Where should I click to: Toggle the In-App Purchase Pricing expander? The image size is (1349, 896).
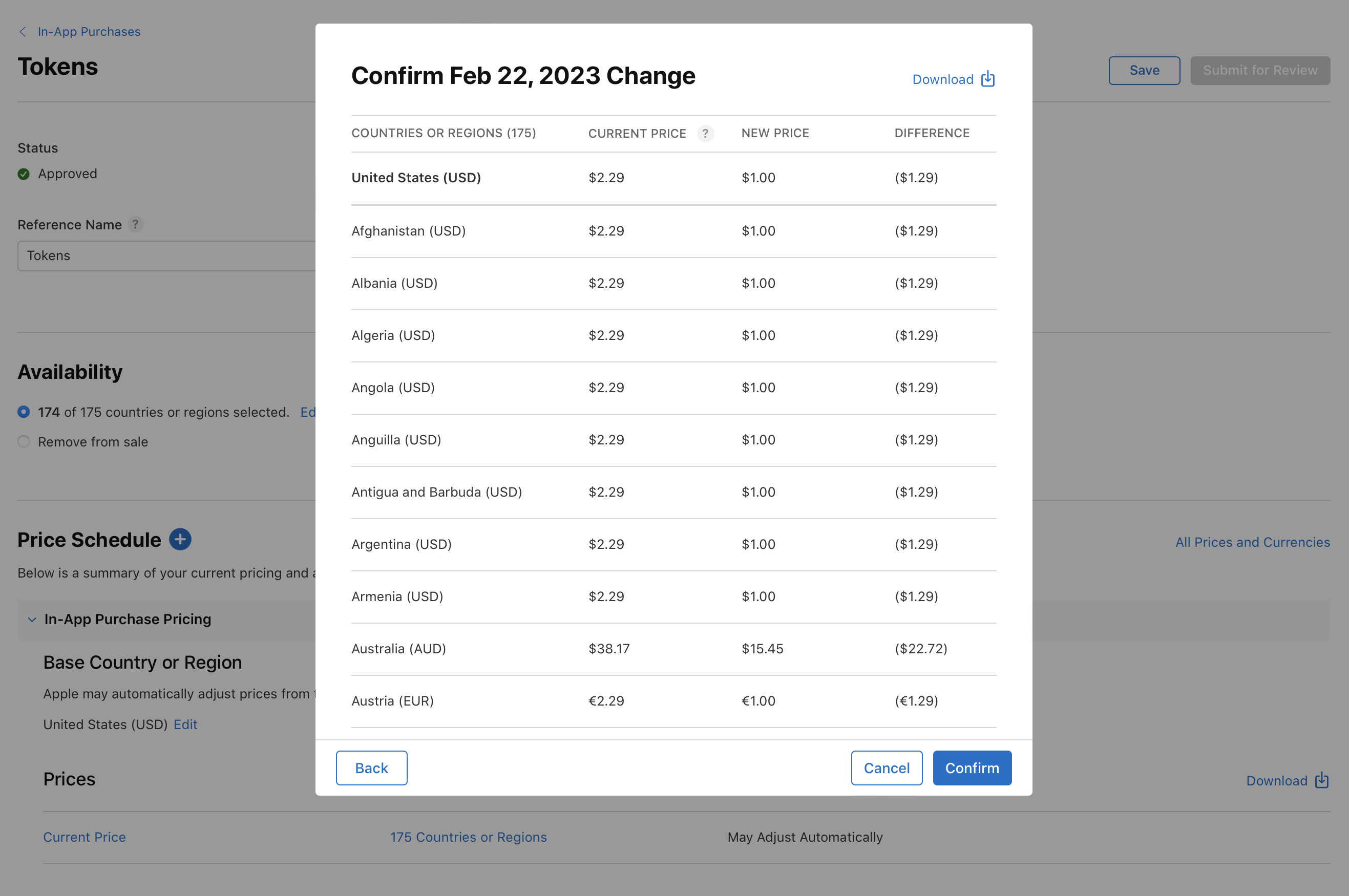31,618
